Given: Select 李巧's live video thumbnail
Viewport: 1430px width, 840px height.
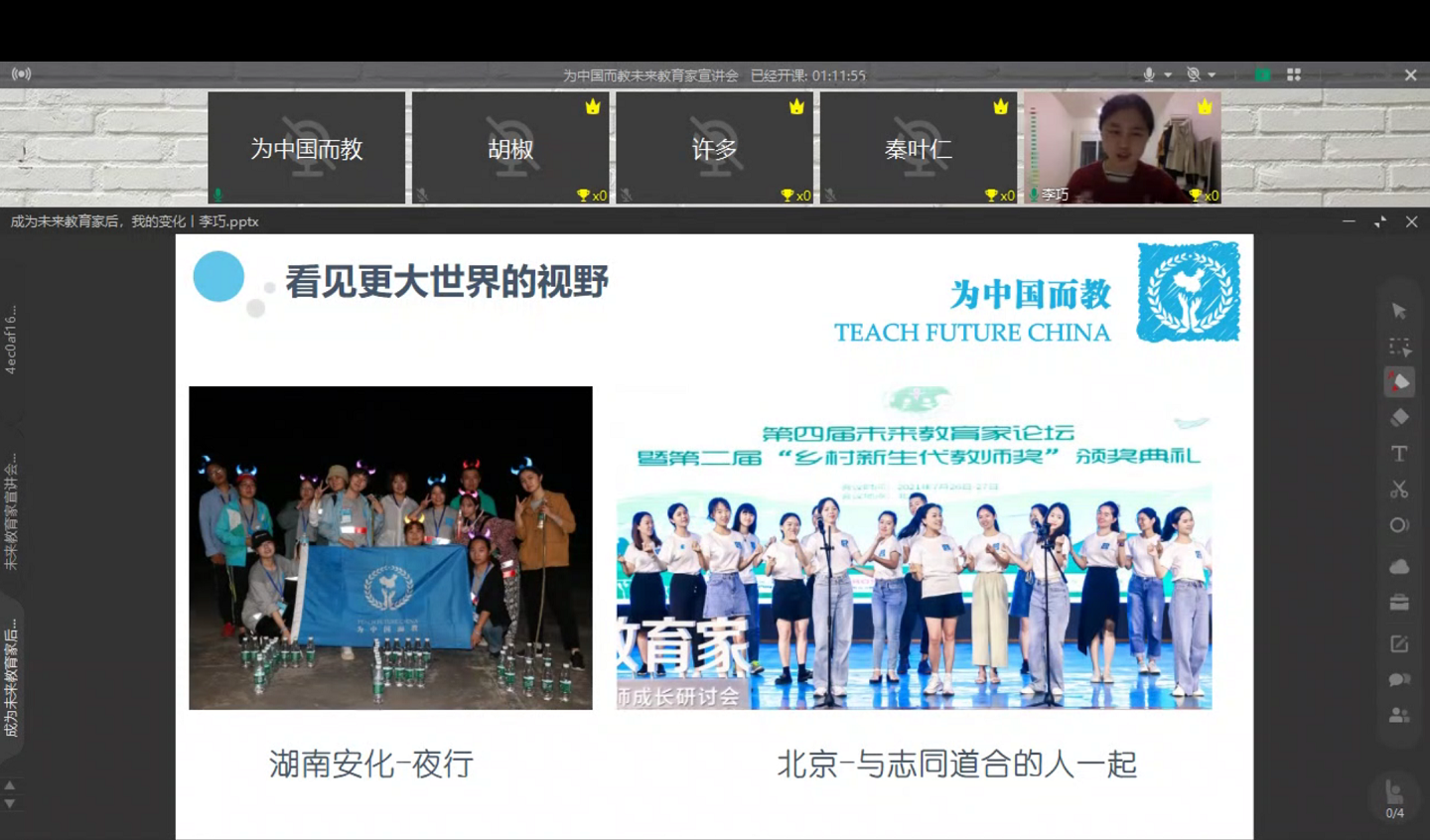Looking at the screenshot, I should click(x=1122, y=148).
